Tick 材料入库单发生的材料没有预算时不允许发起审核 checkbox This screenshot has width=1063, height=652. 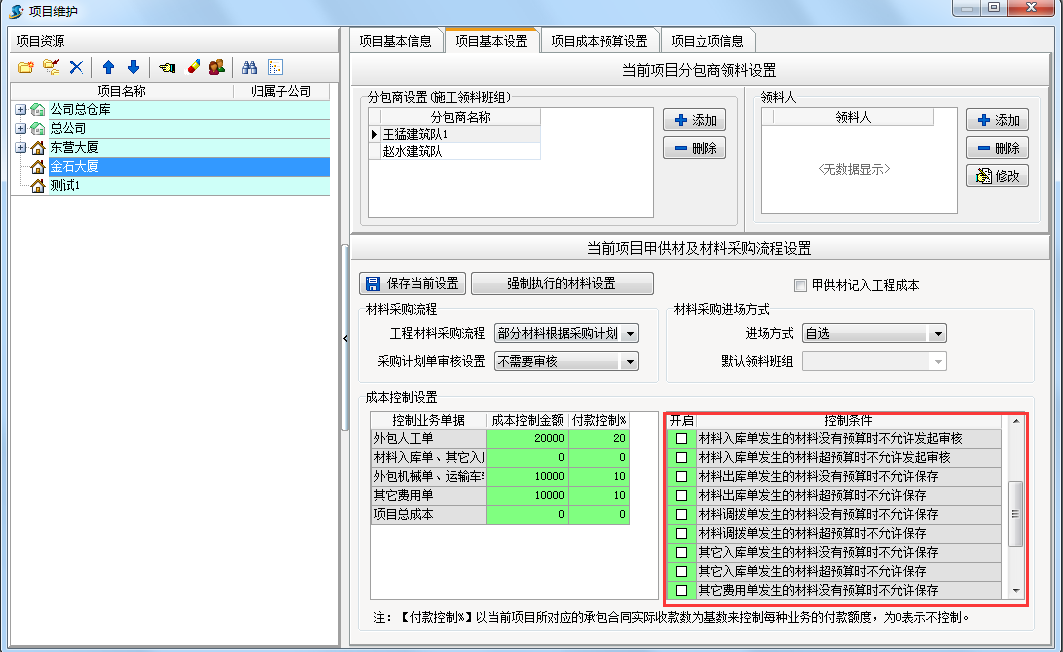pos(682,438)
